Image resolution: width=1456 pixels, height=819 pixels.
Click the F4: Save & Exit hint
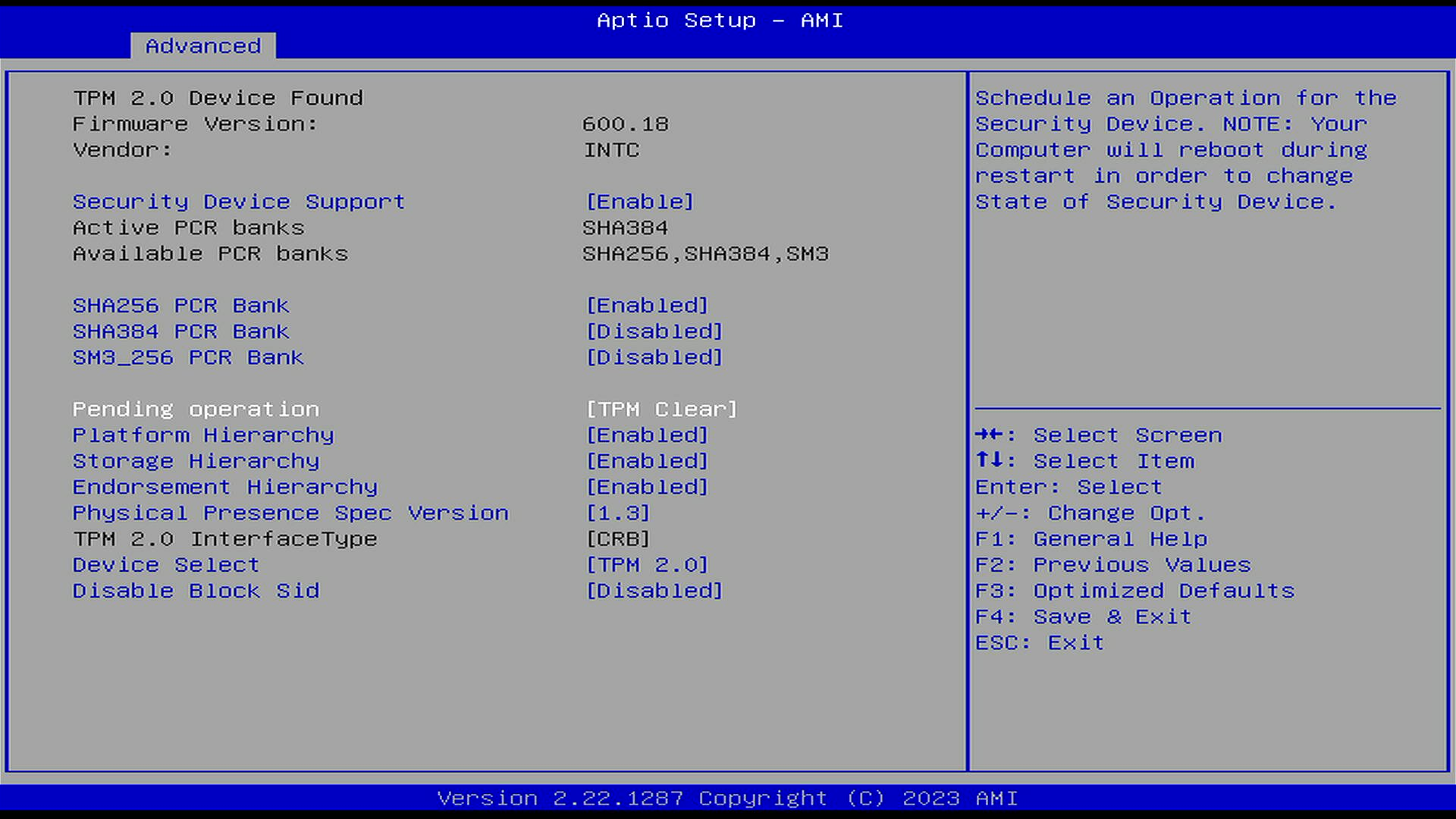1084,617
